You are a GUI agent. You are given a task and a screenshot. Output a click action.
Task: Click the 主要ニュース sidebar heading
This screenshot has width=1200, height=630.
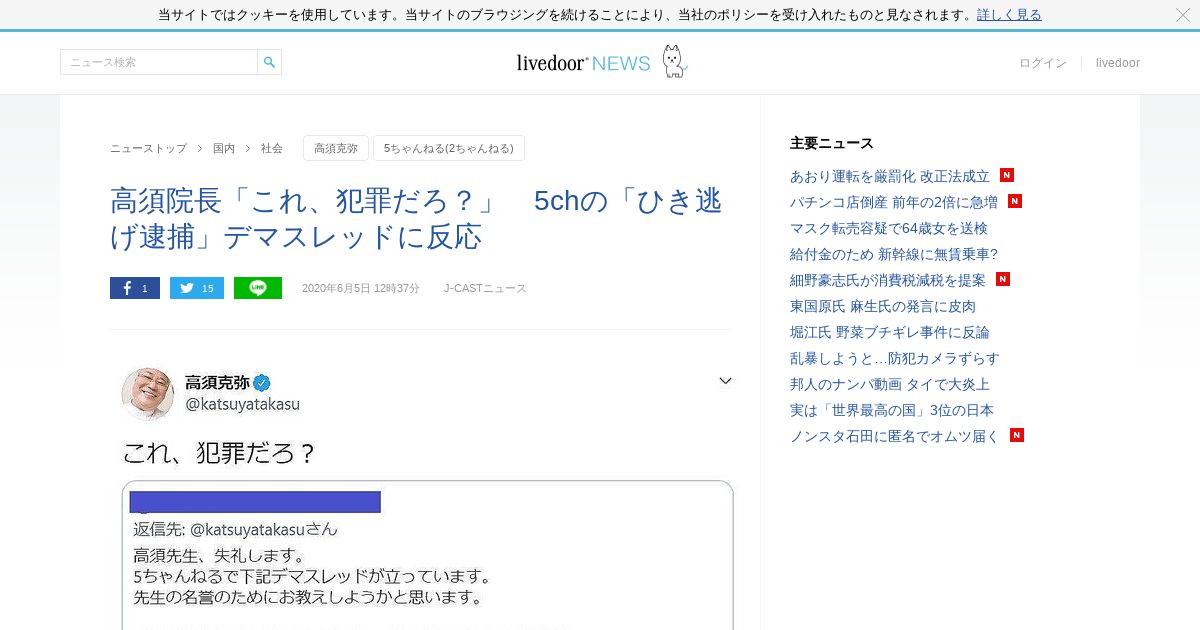tap(832, 143)
